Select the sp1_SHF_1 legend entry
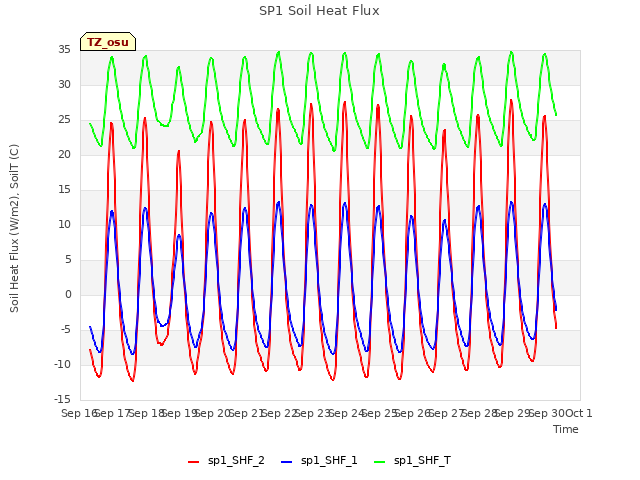The width and height of the screenshot is (640, 480). [319, 460]
